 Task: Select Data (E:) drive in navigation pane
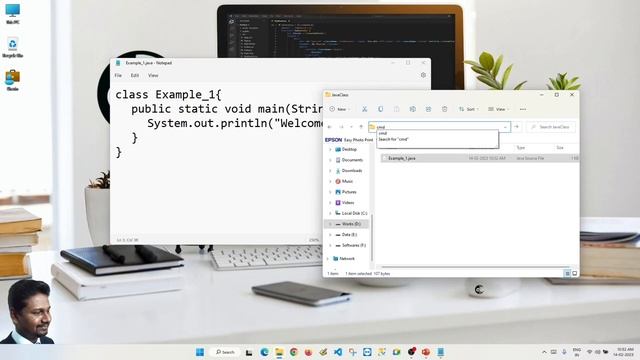click(348, 234)
